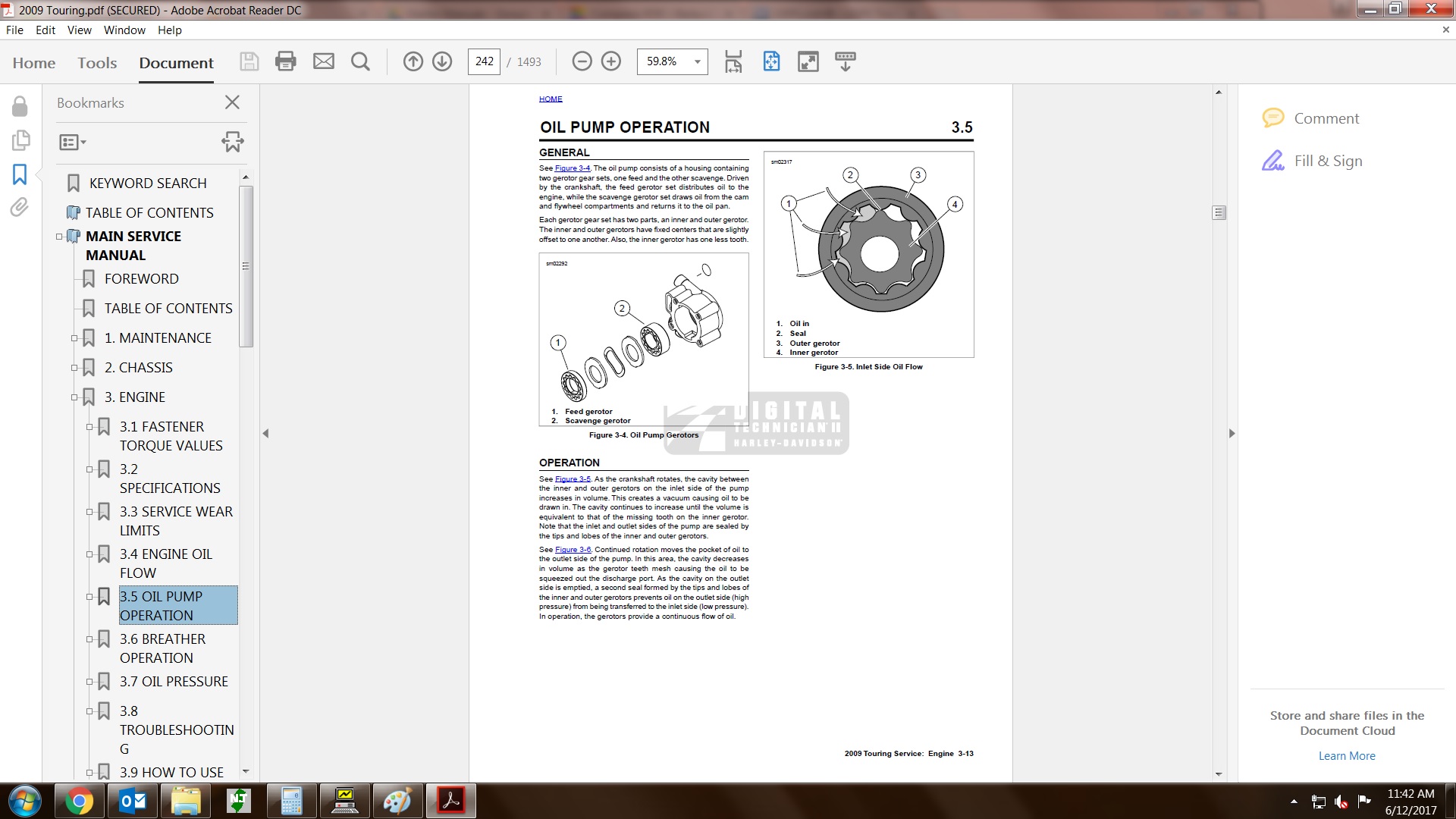The height and width of the screenshot is (819, 1456).
Task: Open the Find text search icon
Action: (x=361, y=61)
